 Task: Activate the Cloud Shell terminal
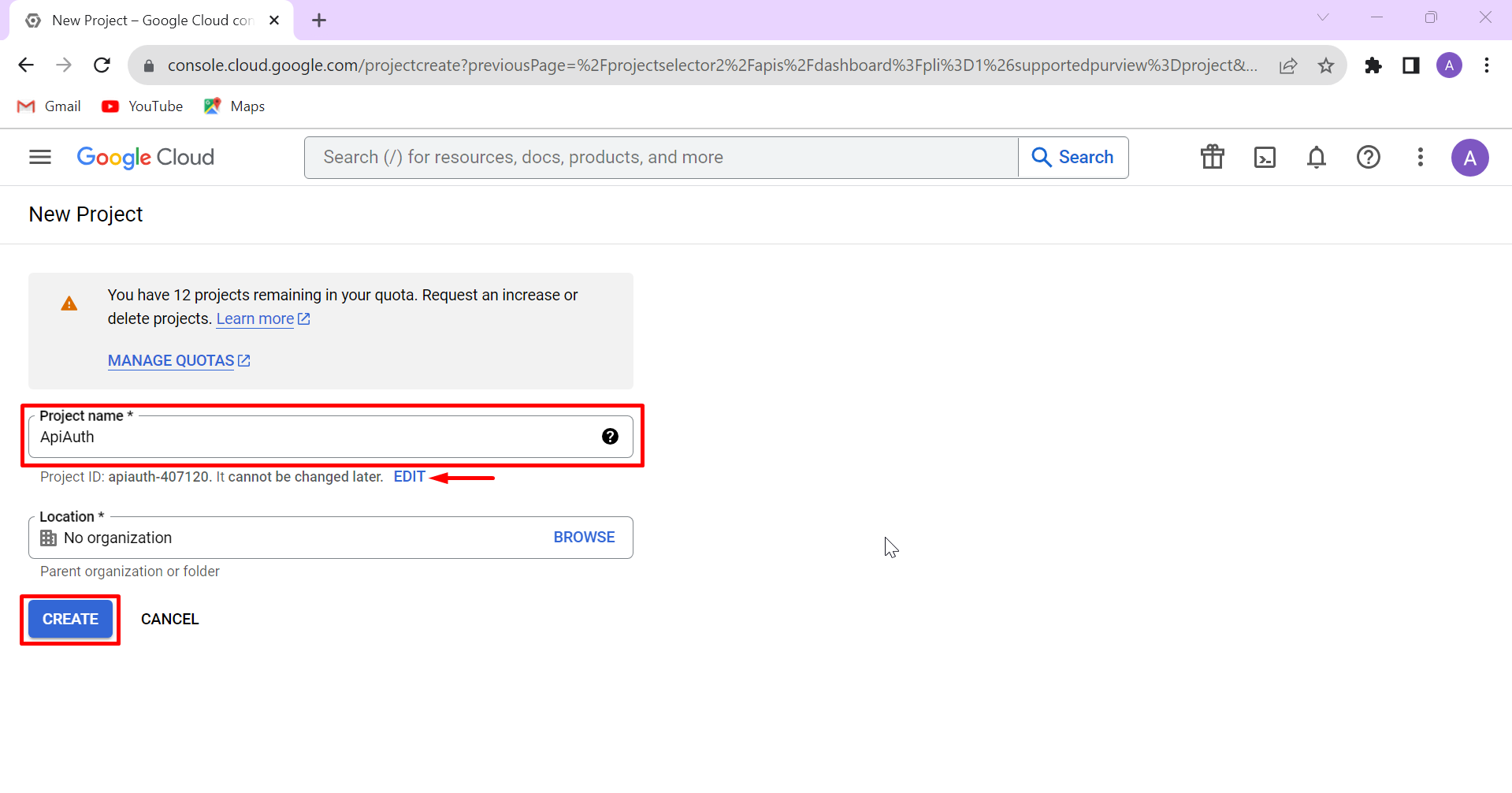pyautogui.click(x=1265, y=157)
